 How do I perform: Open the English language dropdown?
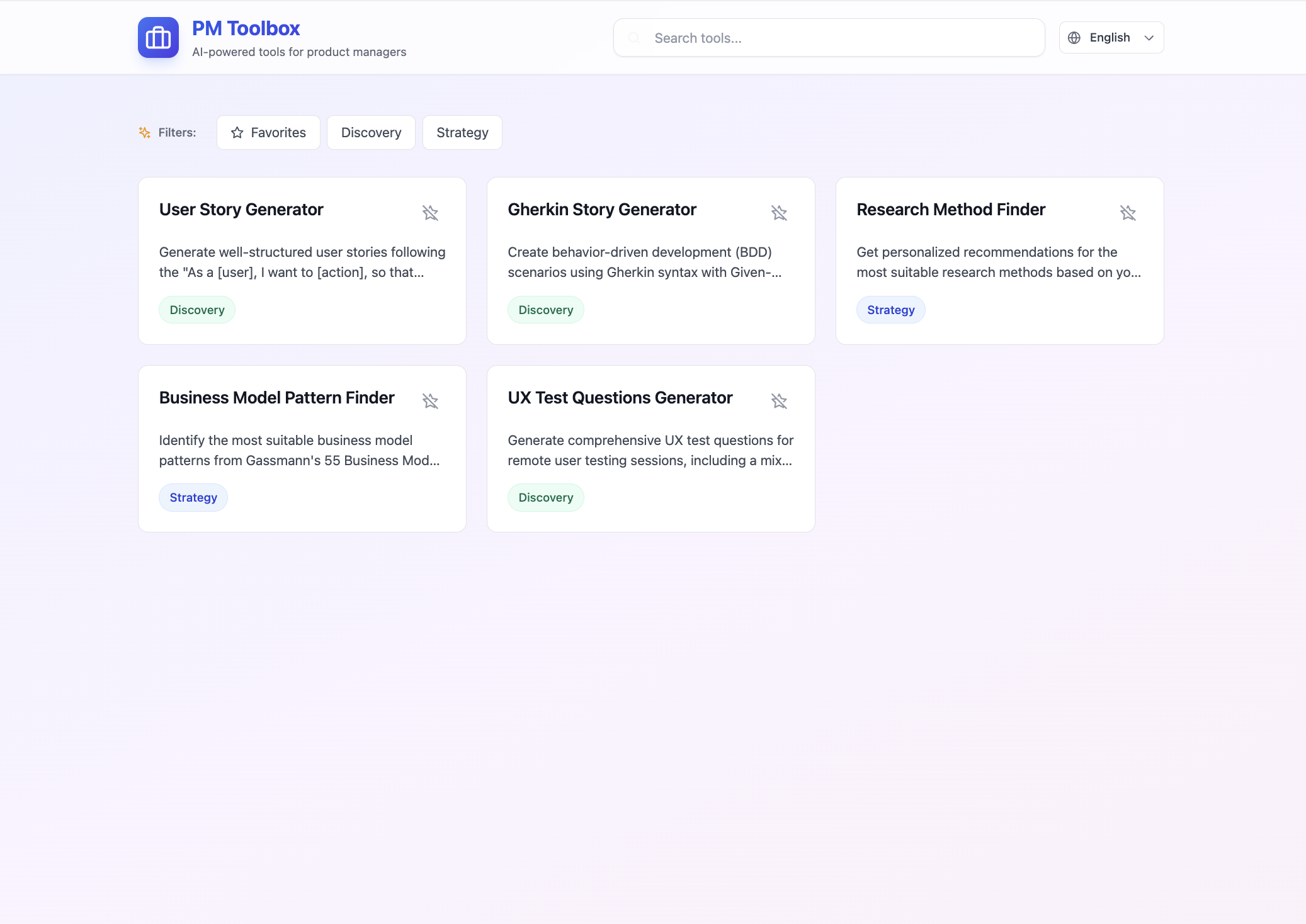click(1111, 38)
